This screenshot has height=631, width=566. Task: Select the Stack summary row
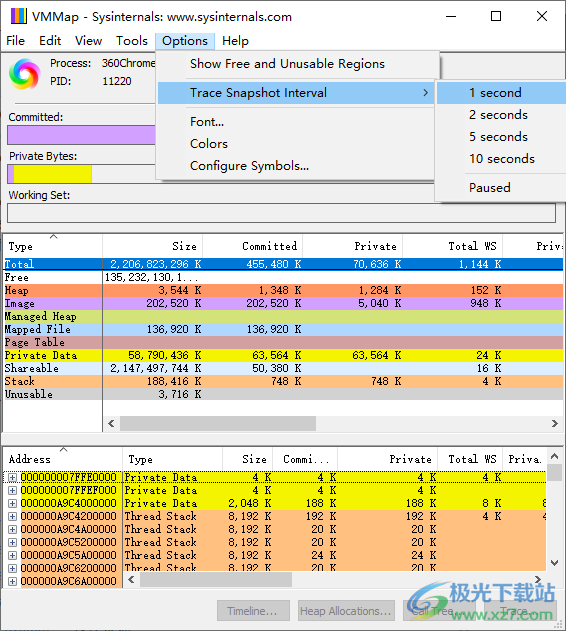point(283,381)
